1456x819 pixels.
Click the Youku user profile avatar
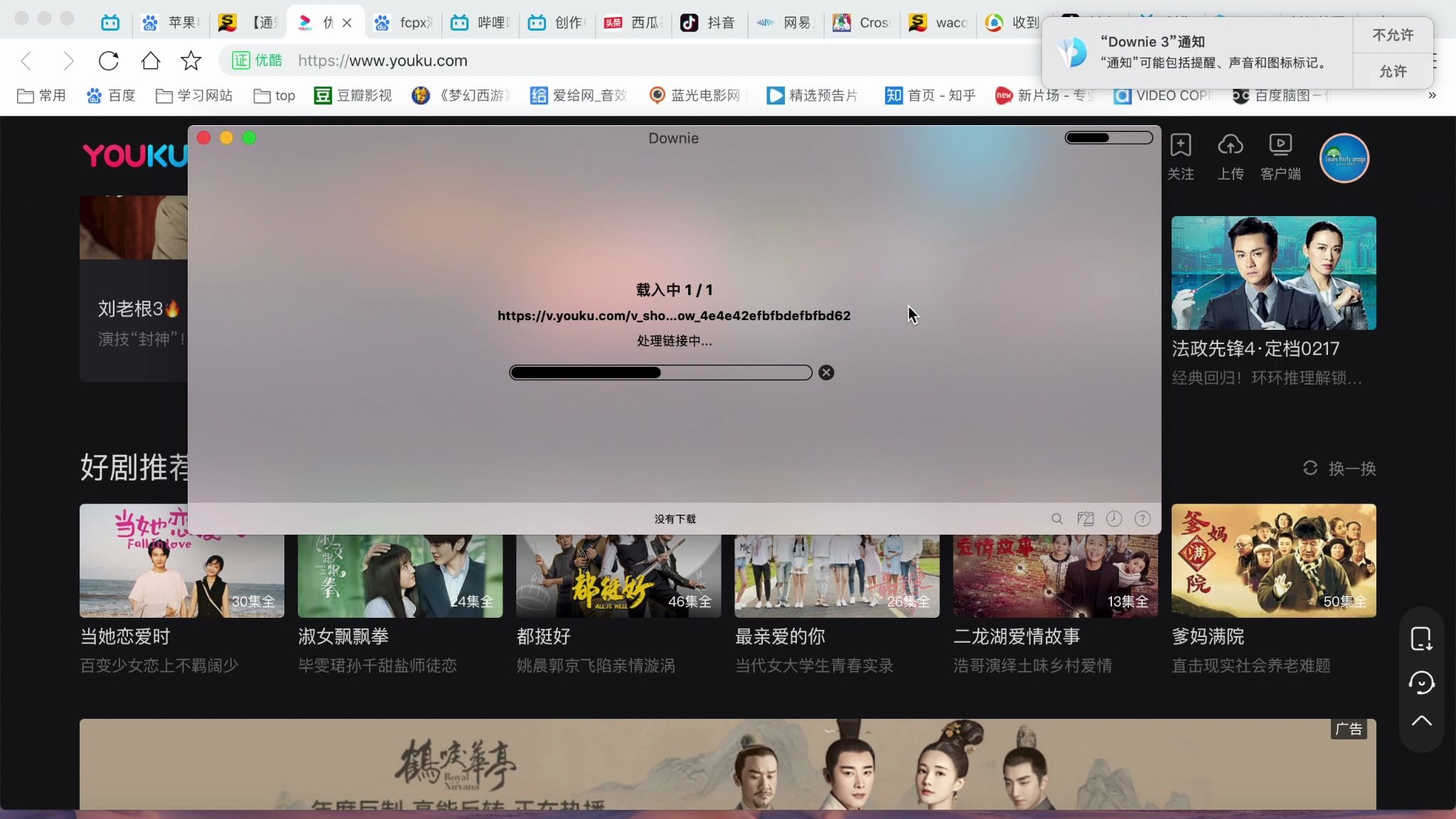tap(1344, 158)
